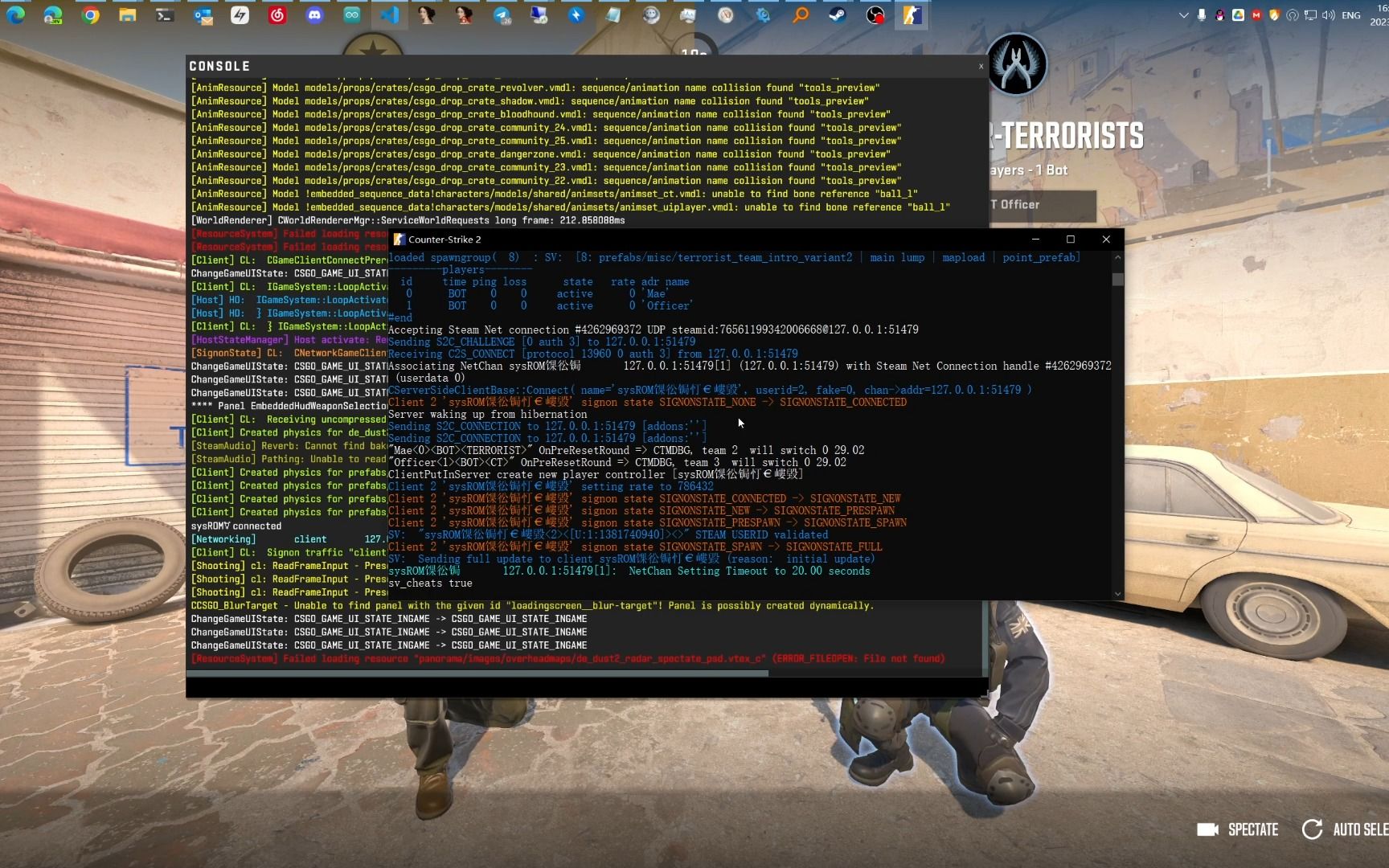The width and height of the screenshot is (1389, 868).
Task: Click the csgo_drop_crate_revolver.vmdl line
Action: pyautogui.click(x=535, y=88)
